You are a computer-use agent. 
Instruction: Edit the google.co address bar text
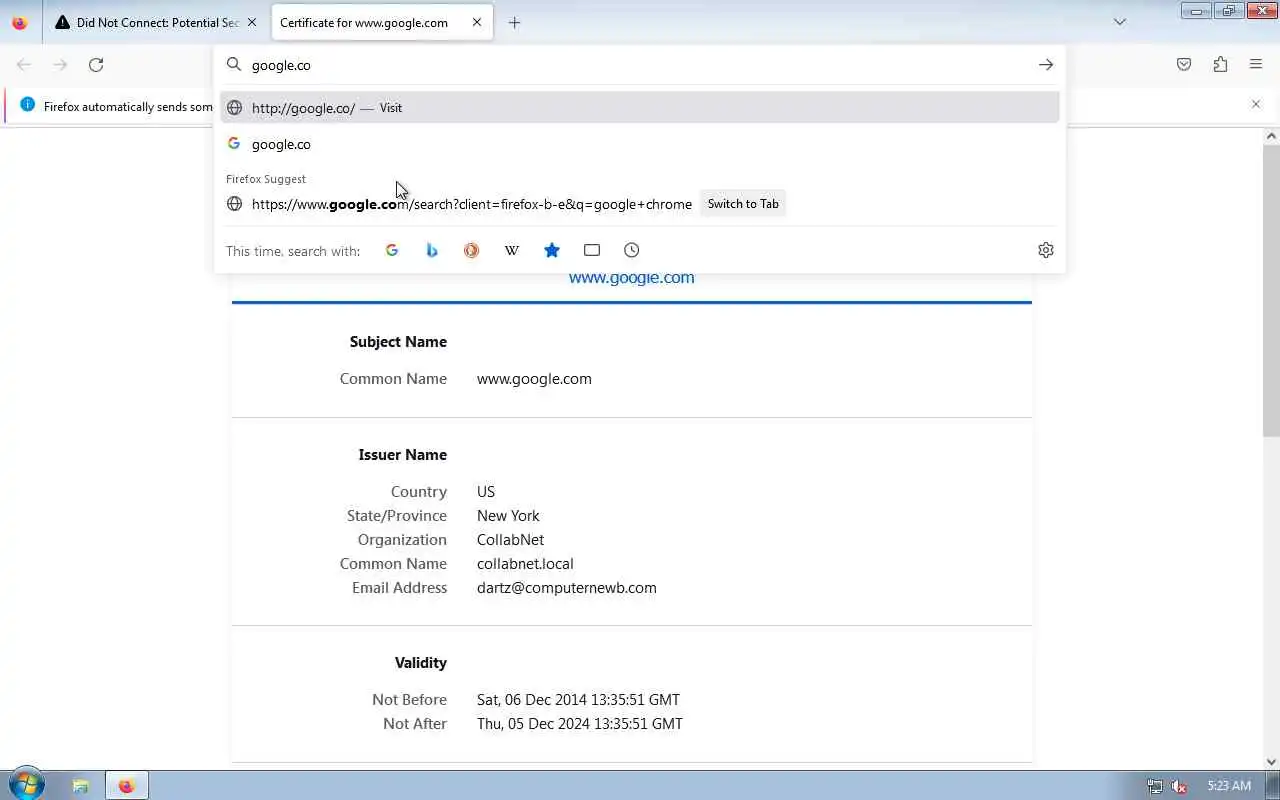(x=640, y=65)
